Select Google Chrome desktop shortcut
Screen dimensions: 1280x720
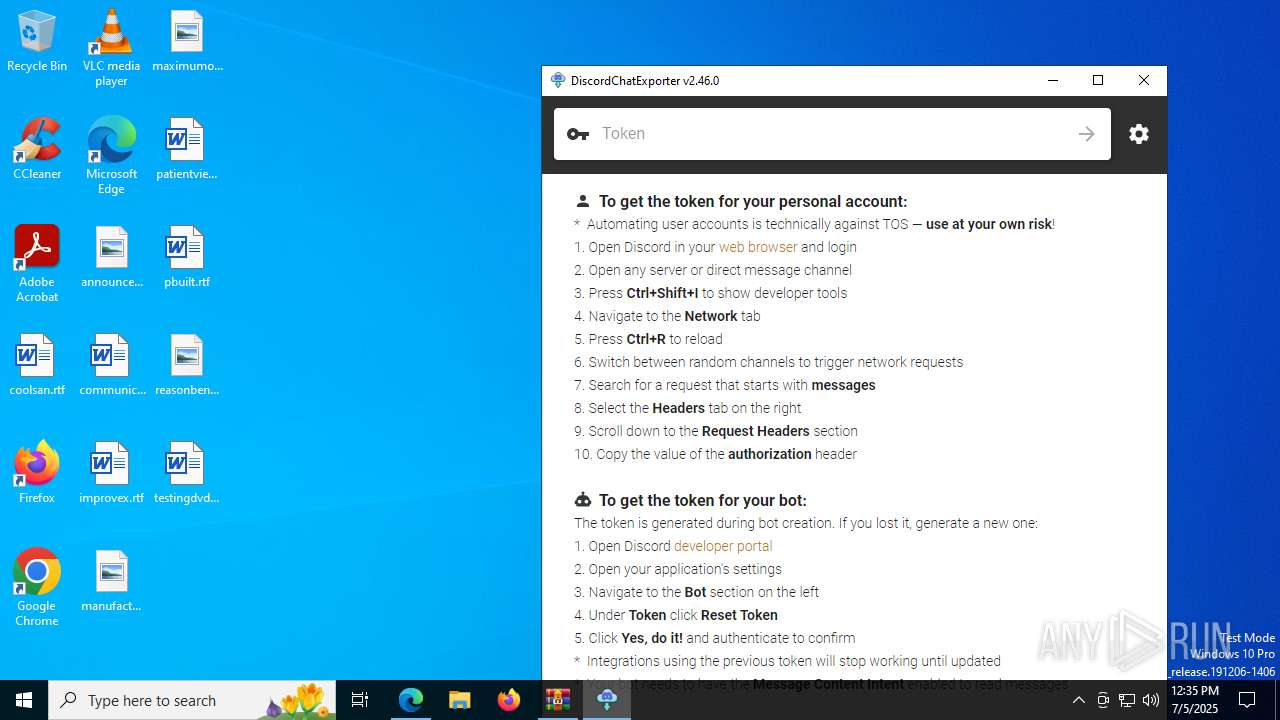pyautogui.click(x=37, y=588)
